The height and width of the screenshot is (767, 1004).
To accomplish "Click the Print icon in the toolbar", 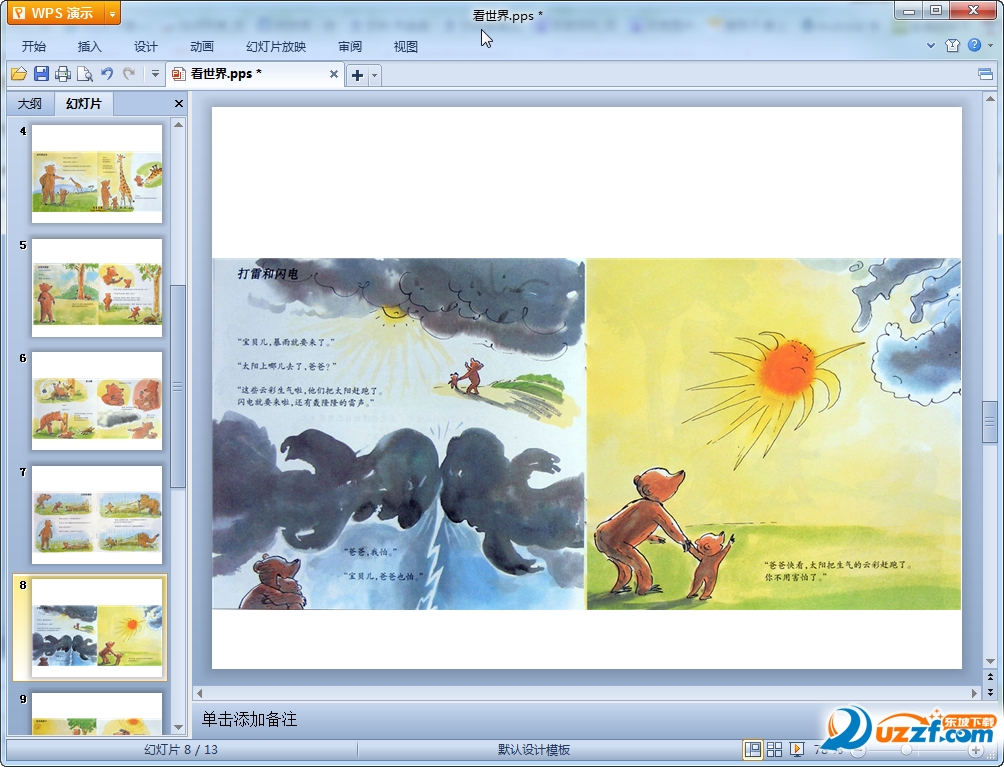I will [63, 74].
